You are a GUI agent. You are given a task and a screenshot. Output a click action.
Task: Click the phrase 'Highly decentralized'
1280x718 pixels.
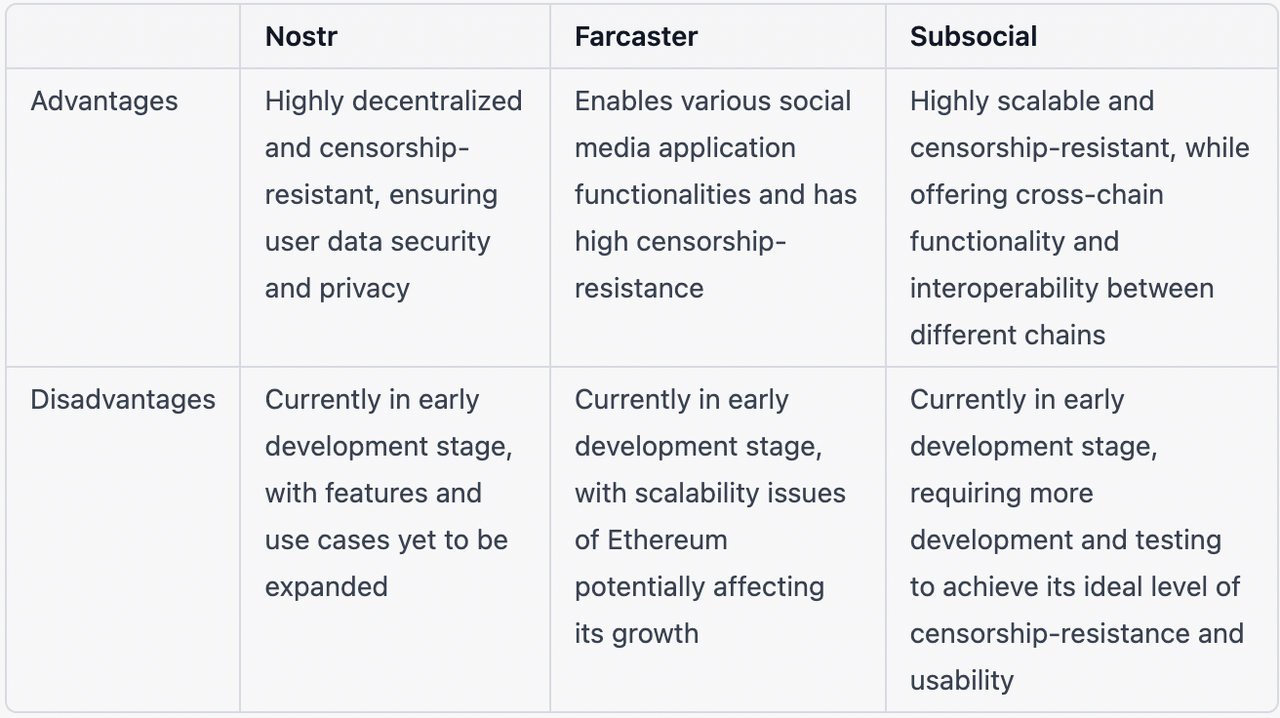click(x=393, y=101)
